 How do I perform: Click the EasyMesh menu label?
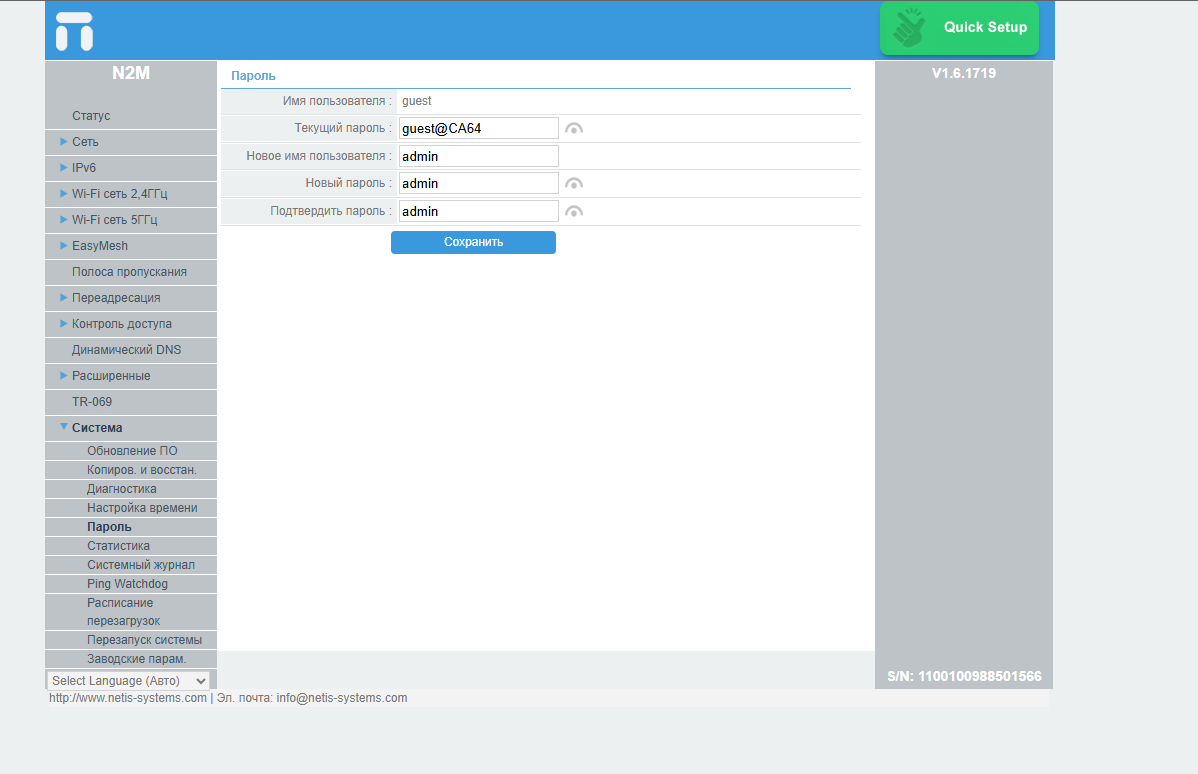tap(99, 246)
